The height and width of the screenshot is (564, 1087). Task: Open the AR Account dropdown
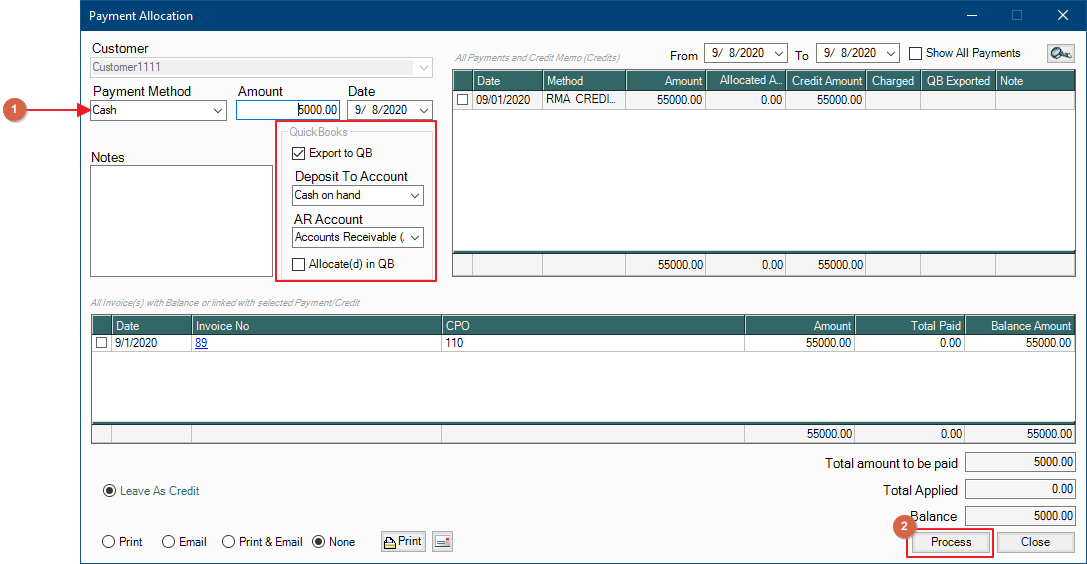(415, 237)
